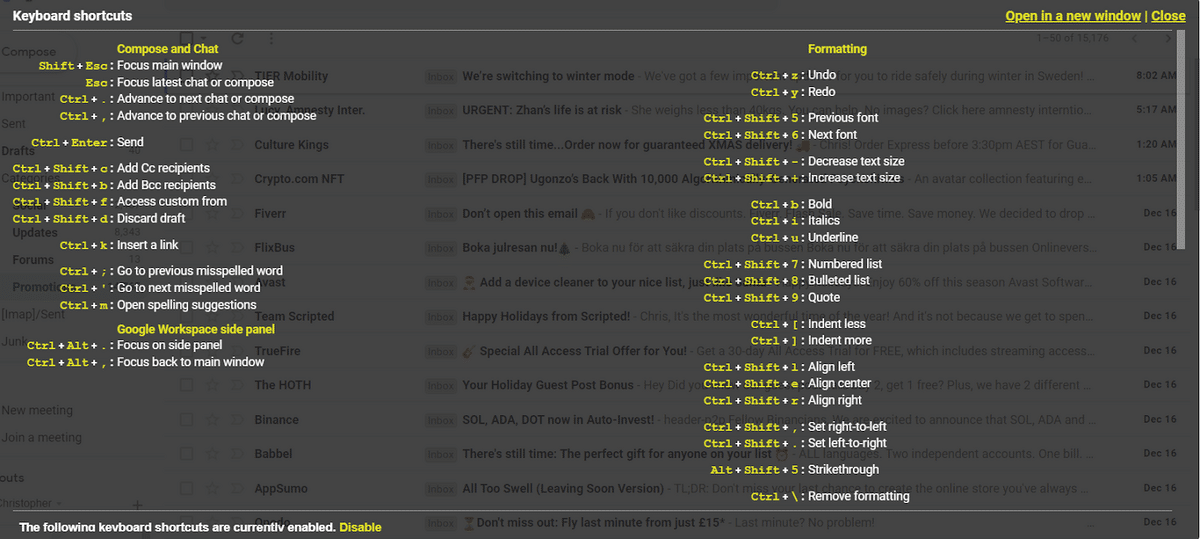Screen dimensions: 1200x539
Task: Open the Forums category in Gmail
Action: [x=33, y=260]
